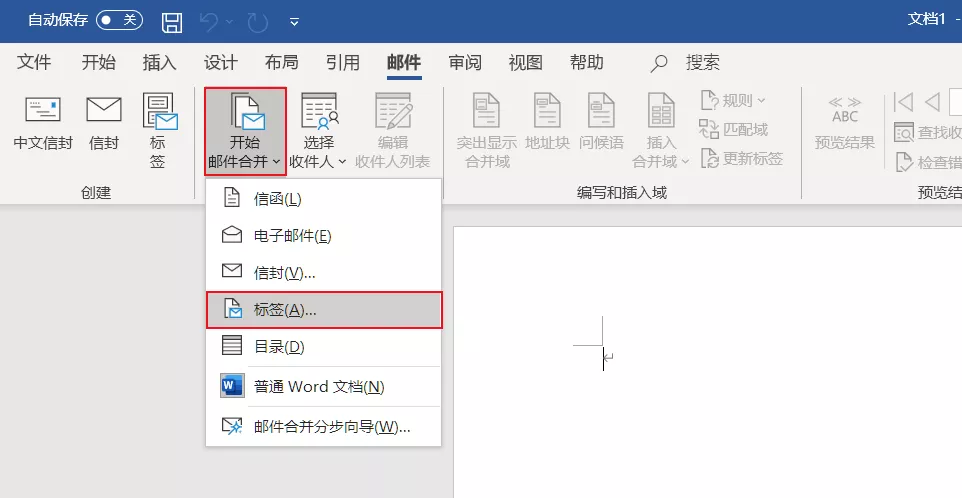The width and height of the screenshot is (962, 498).
Task: Switch to the 视图 ribbon tab
Action: (525, 62)
